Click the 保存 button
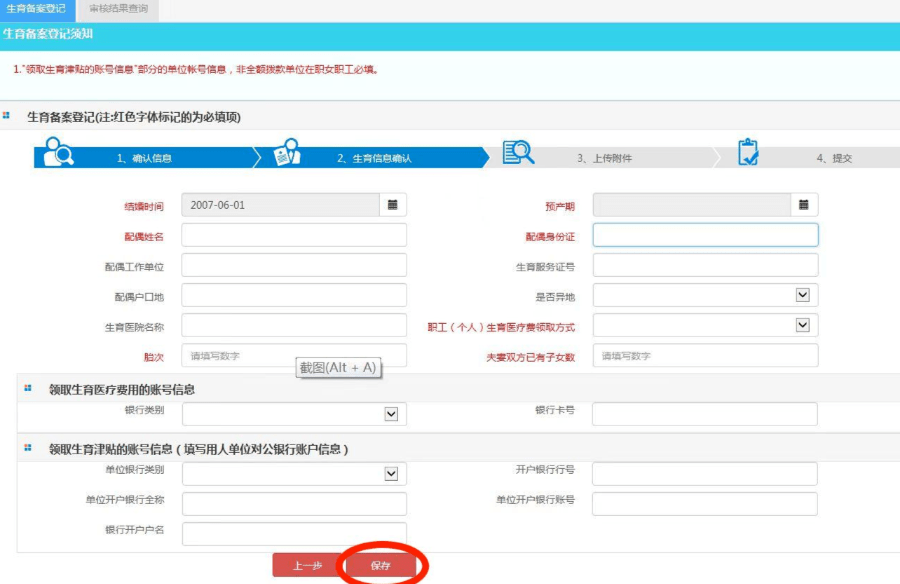900x584 pixels. click(x=380, y=565)
